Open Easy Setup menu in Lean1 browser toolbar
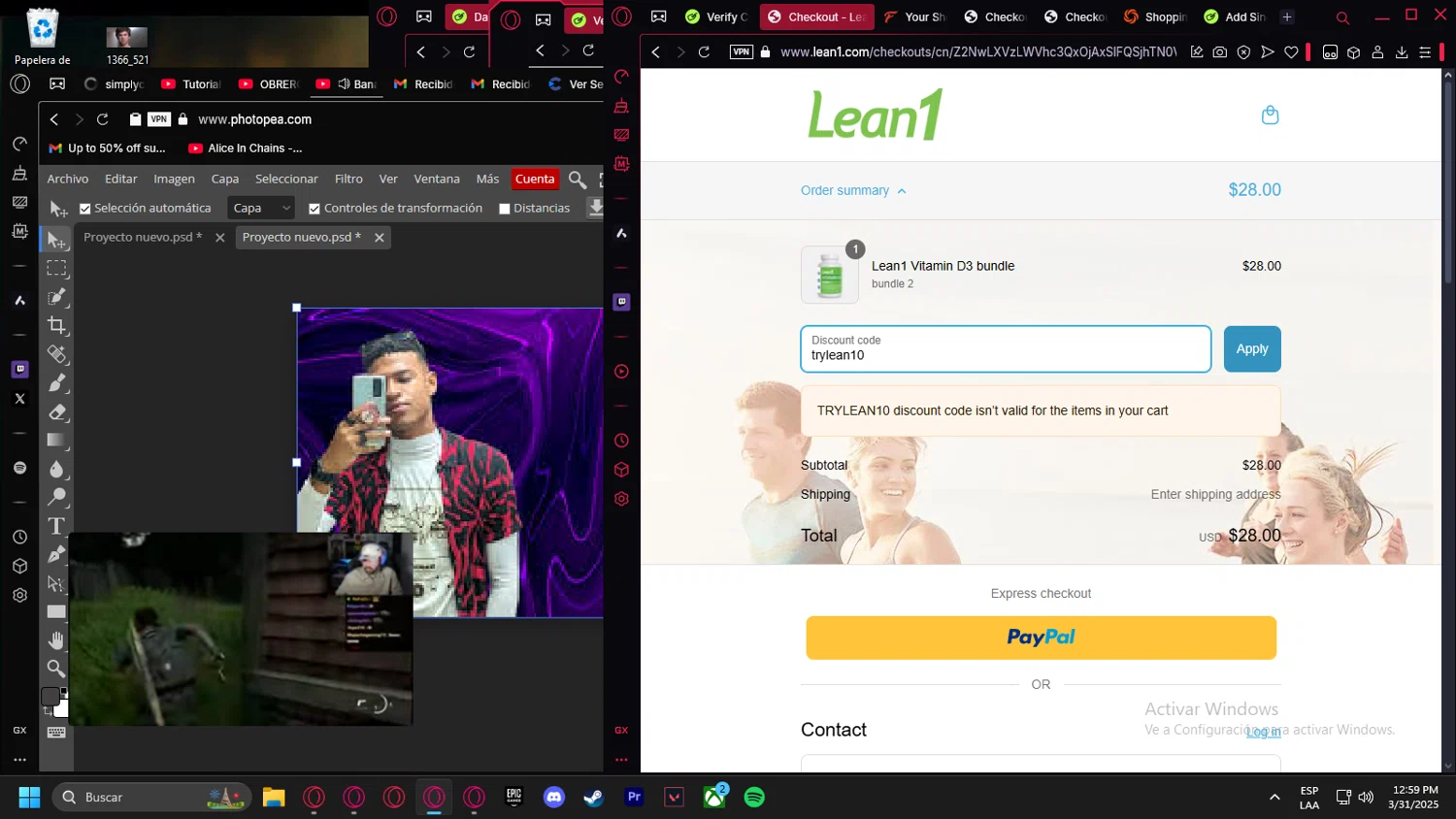The height and width of the screenshot is (819, 1456). tap(1425, 52)
